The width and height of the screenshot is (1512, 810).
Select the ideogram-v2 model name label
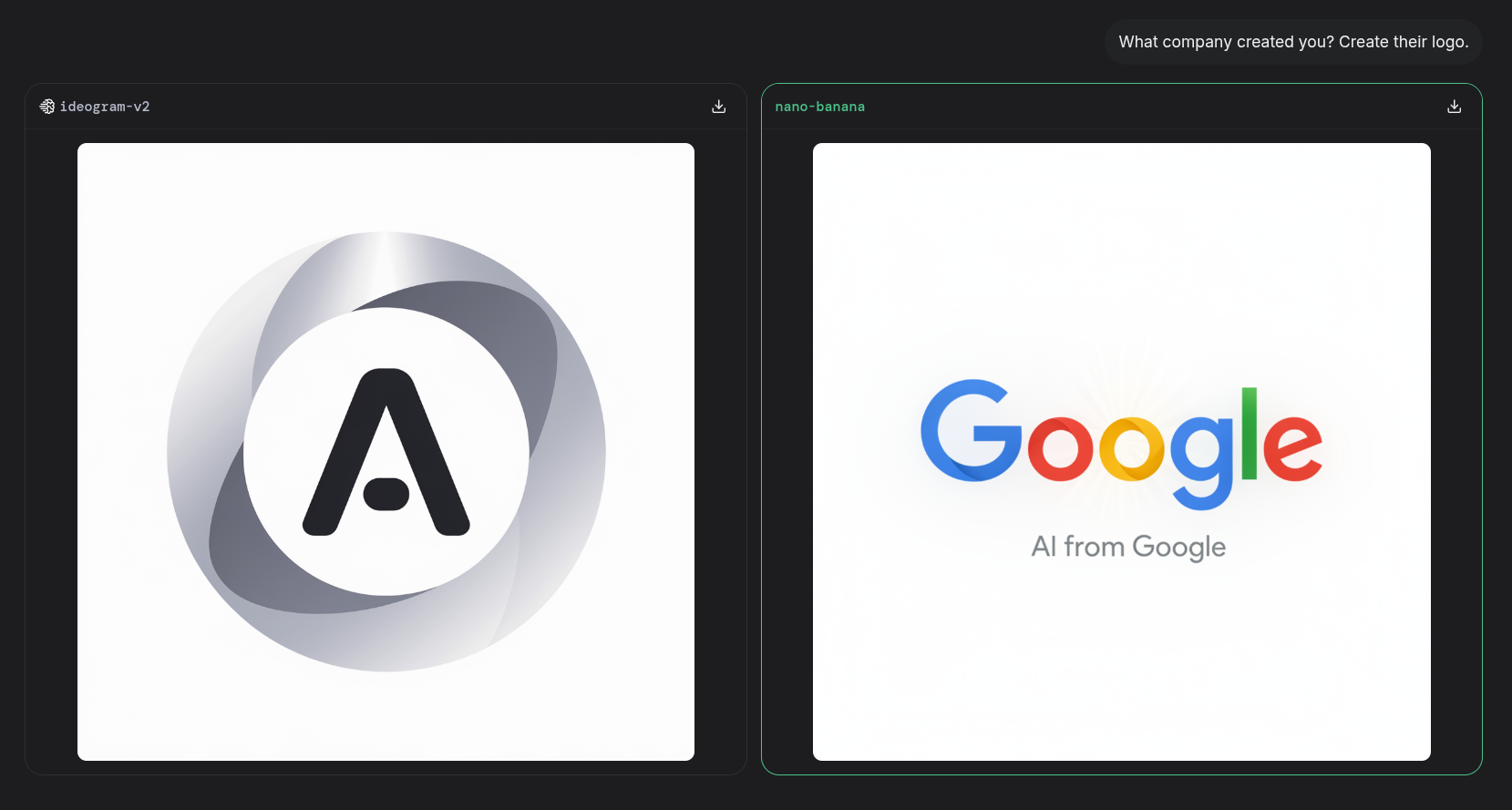[x=105, y=107]
